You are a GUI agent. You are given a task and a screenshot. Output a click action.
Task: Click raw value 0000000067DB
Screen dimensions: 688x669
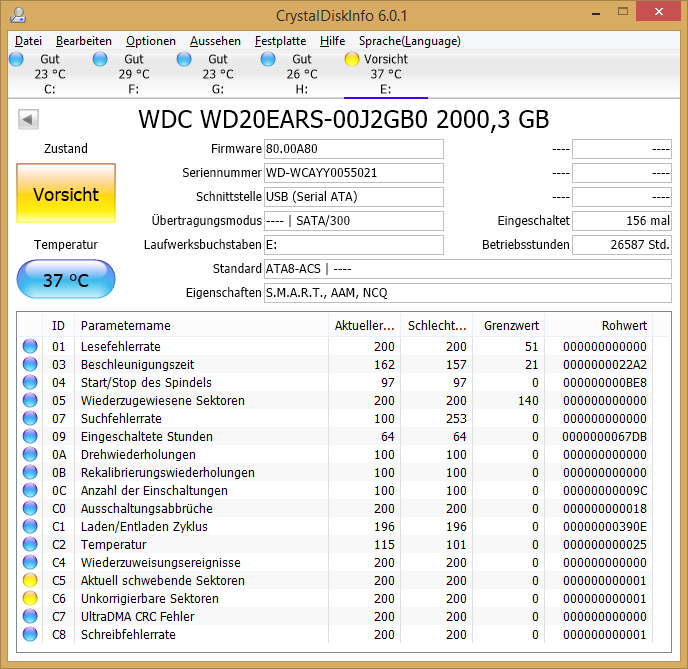click(605, 436)
